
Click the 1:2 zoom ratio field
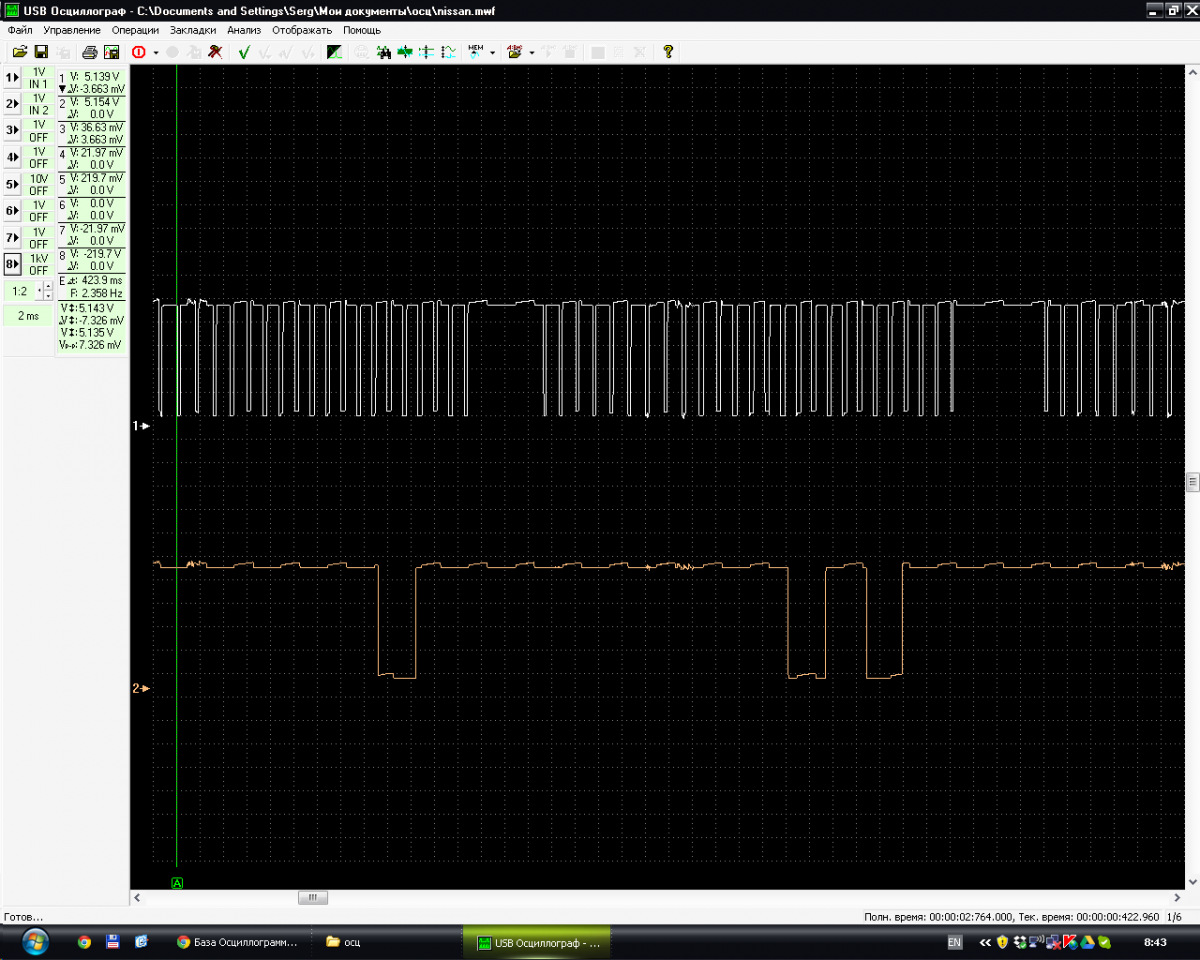pos(21,291)
